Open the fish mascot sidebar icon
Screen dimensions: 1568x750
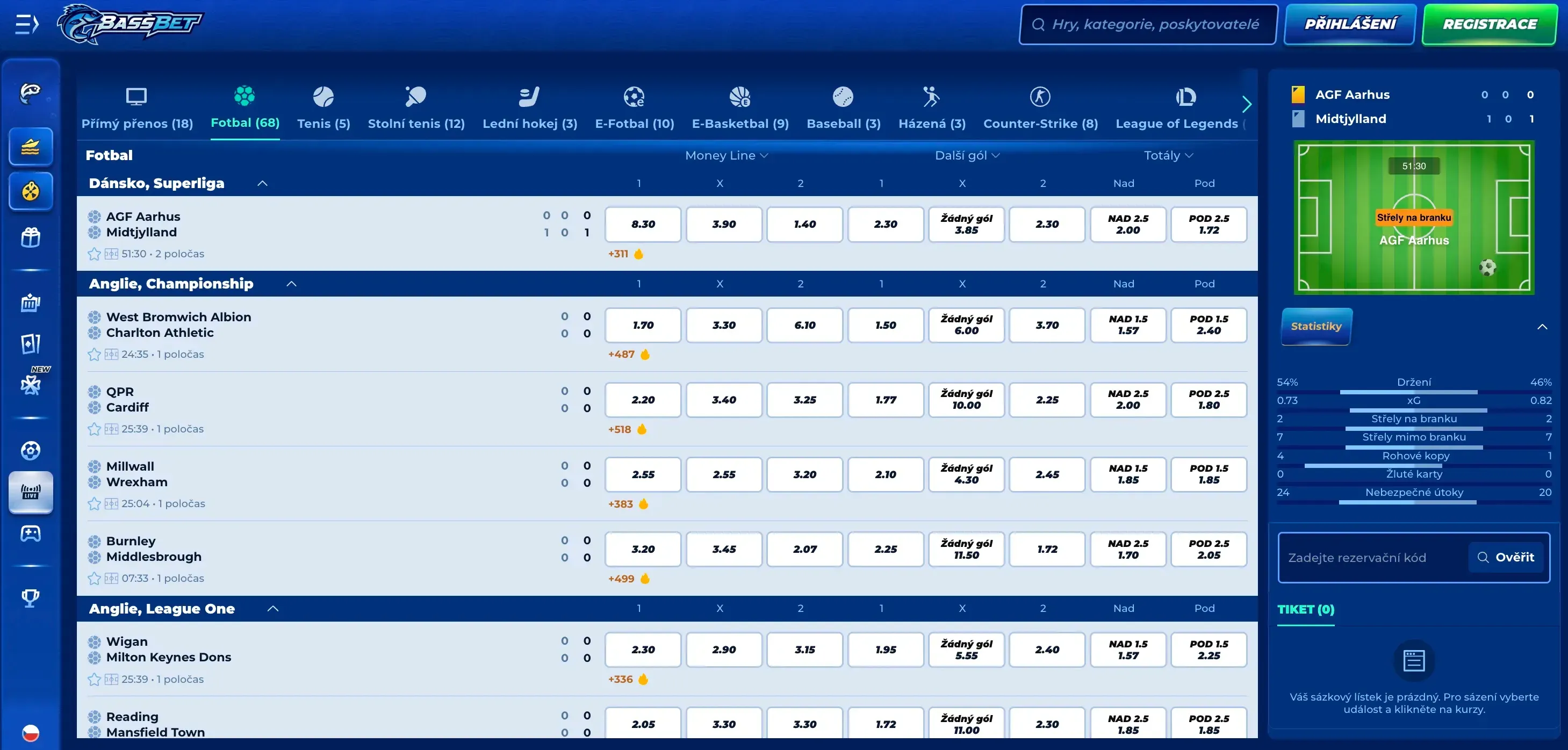point(31,93)
